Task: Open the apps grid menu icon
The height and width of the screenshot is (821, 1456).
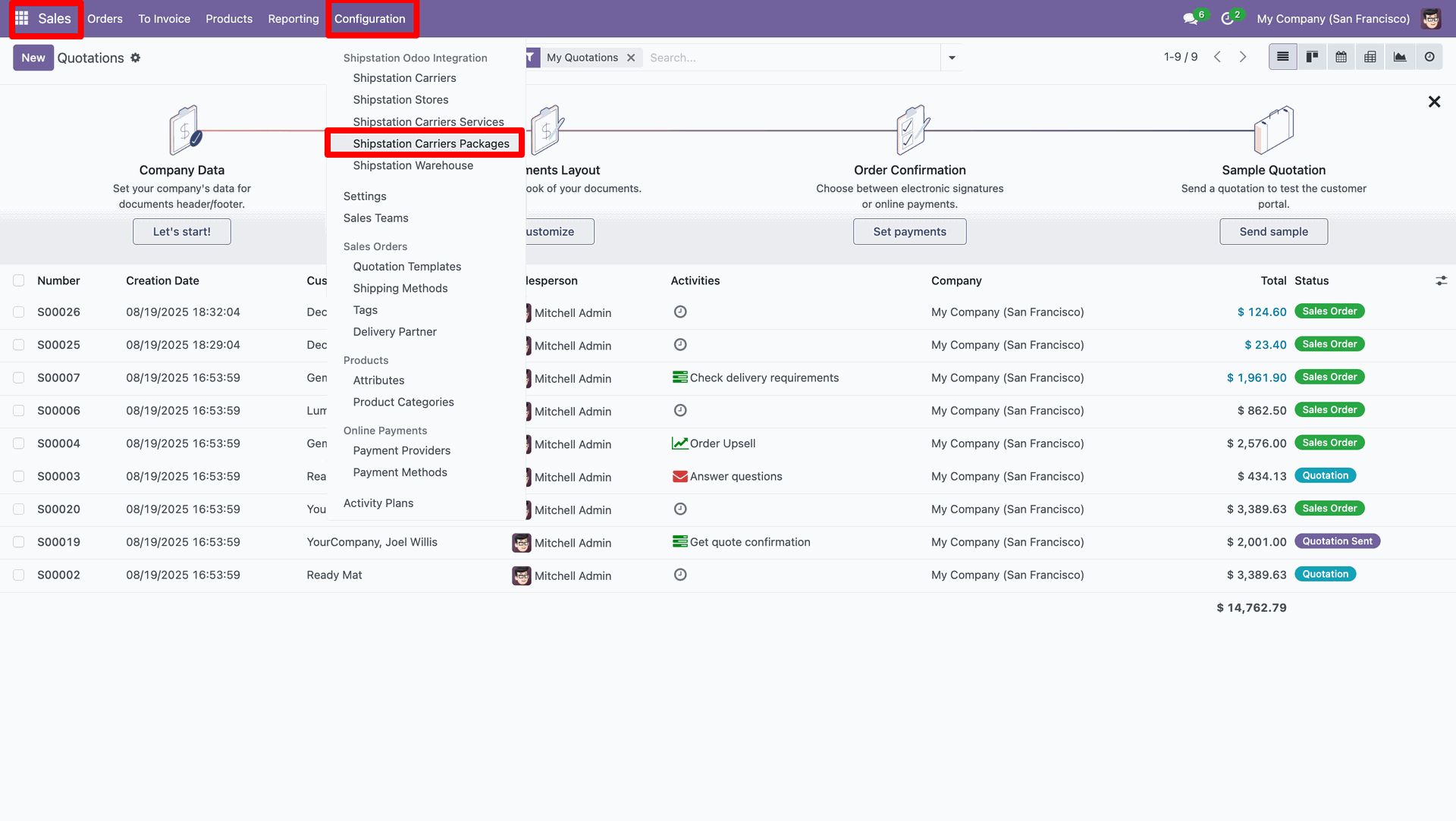Action: point(22,18)
